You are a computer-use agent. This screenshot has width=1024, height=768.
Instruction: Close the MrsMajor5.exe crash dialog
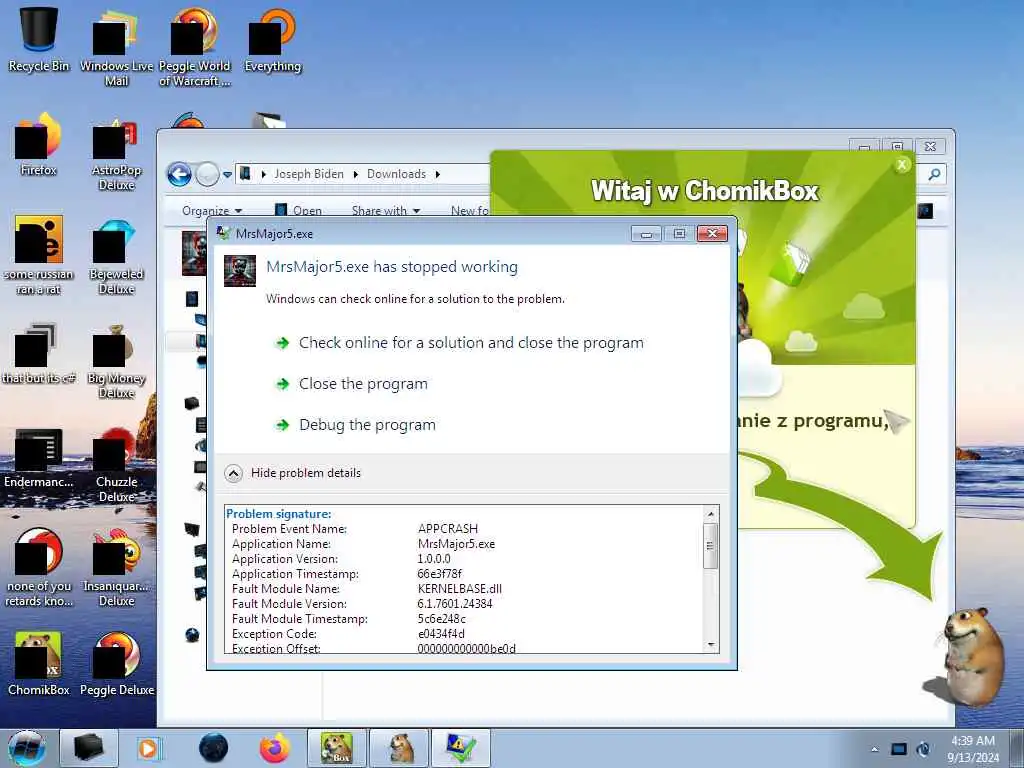[x=712, y=233]
